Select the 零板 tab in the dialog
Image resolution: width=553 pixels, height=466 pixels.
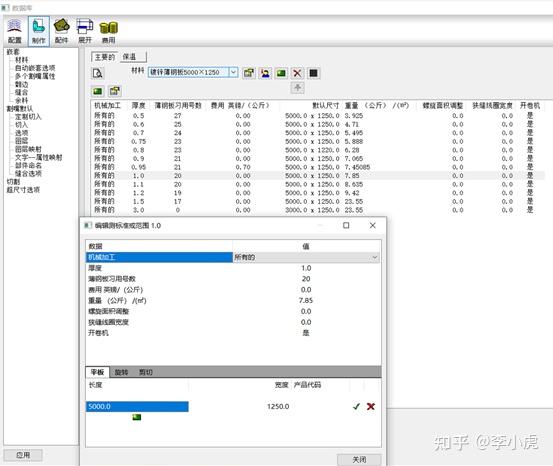[97, 372]
